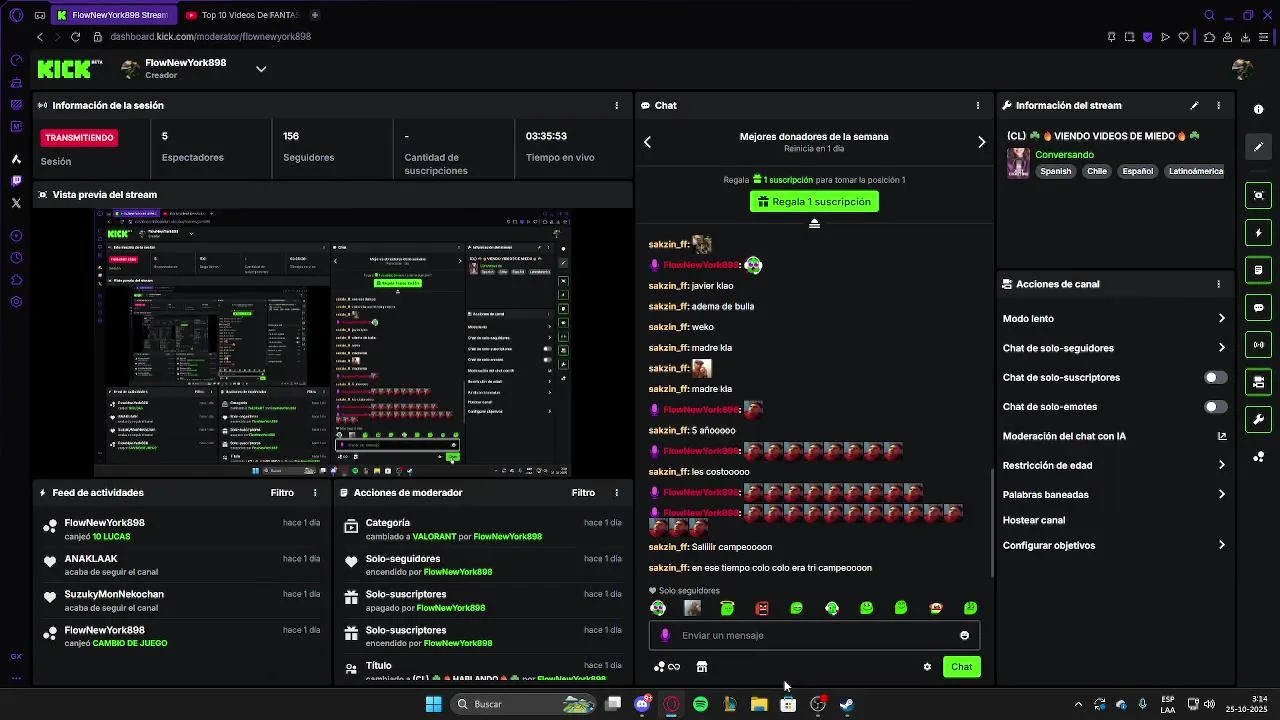This screenshot has height=720, width=1280.
Task: Go to next leaderboard with right arrow
Action: 981,142
